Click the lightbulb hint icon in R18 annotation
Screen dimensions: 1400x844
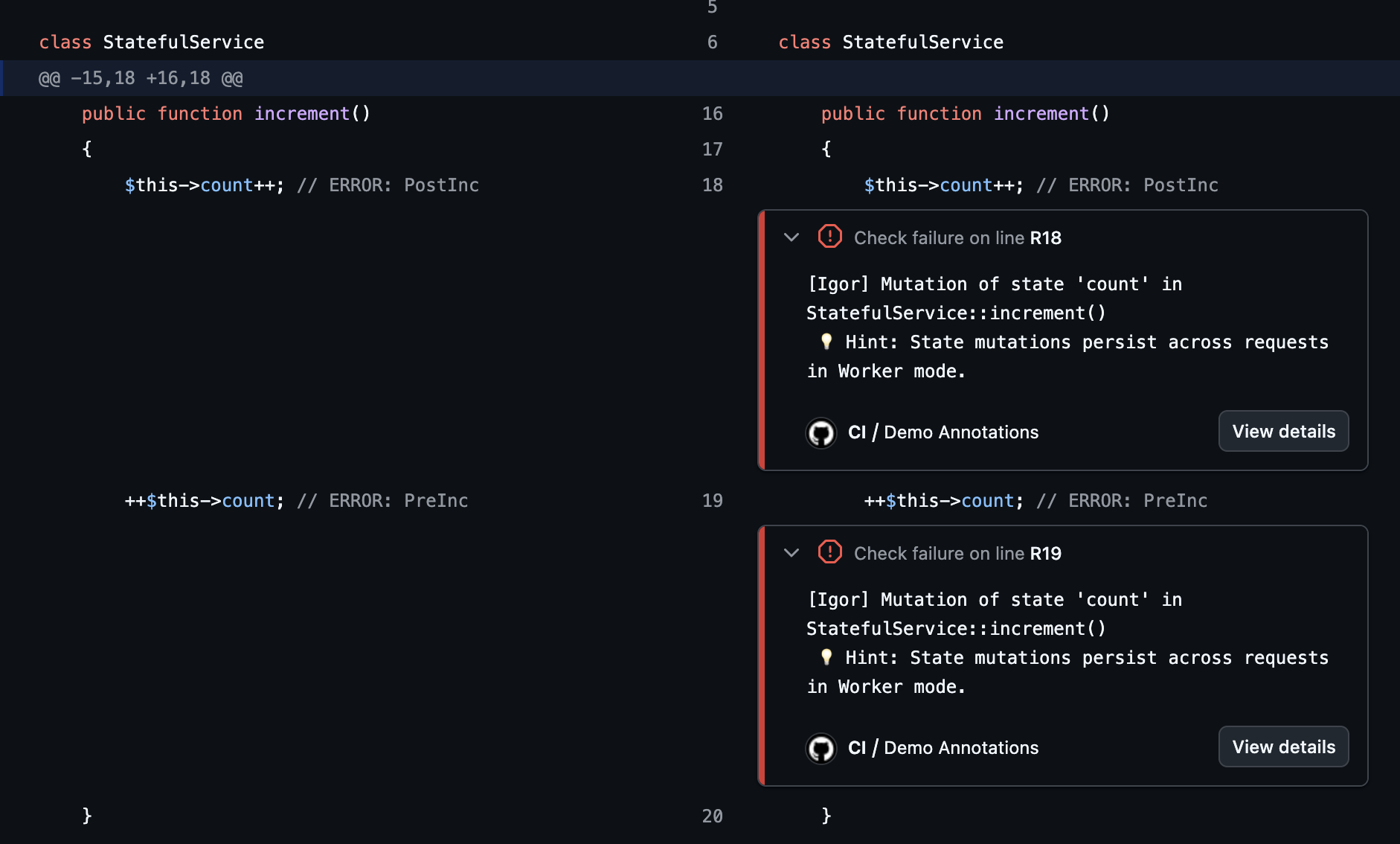coord(826,342)
